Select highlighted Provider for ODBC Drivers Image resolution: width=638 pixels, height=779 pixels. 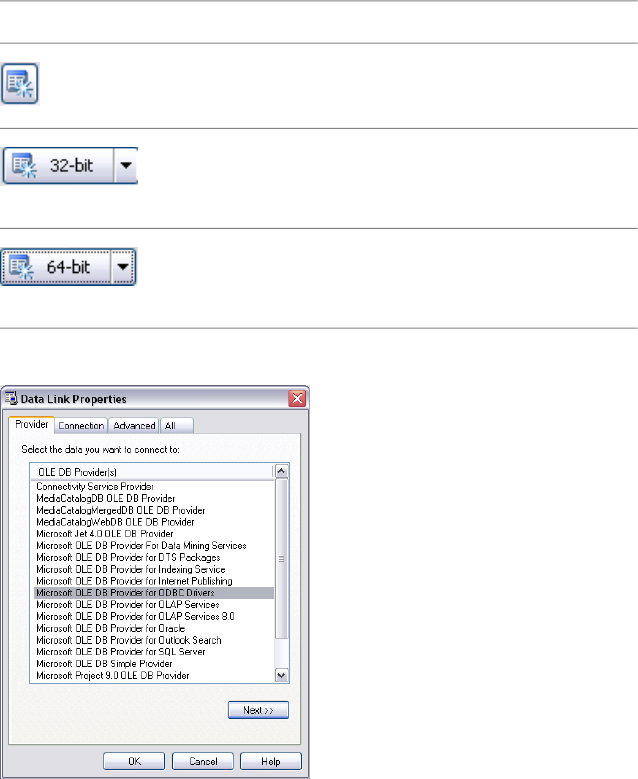click(154, 593)
